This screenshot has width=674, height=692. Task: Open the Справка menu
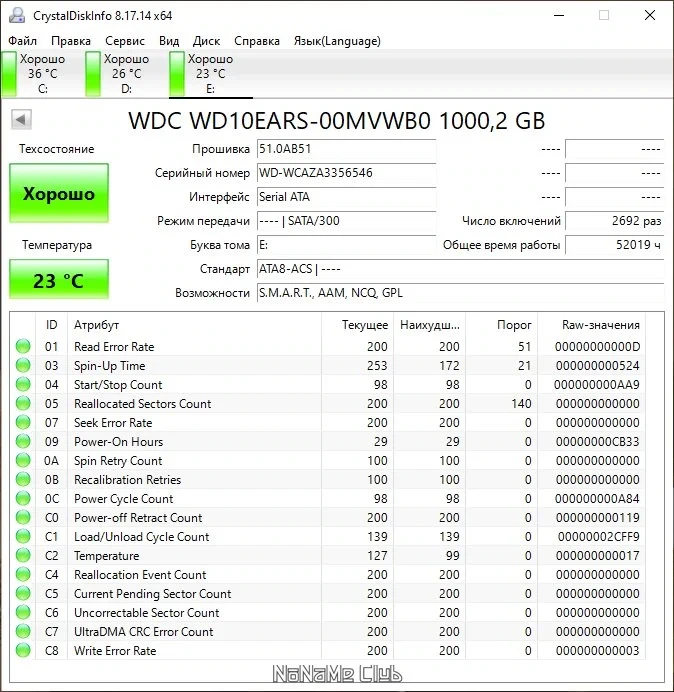(x=256, y=41)
